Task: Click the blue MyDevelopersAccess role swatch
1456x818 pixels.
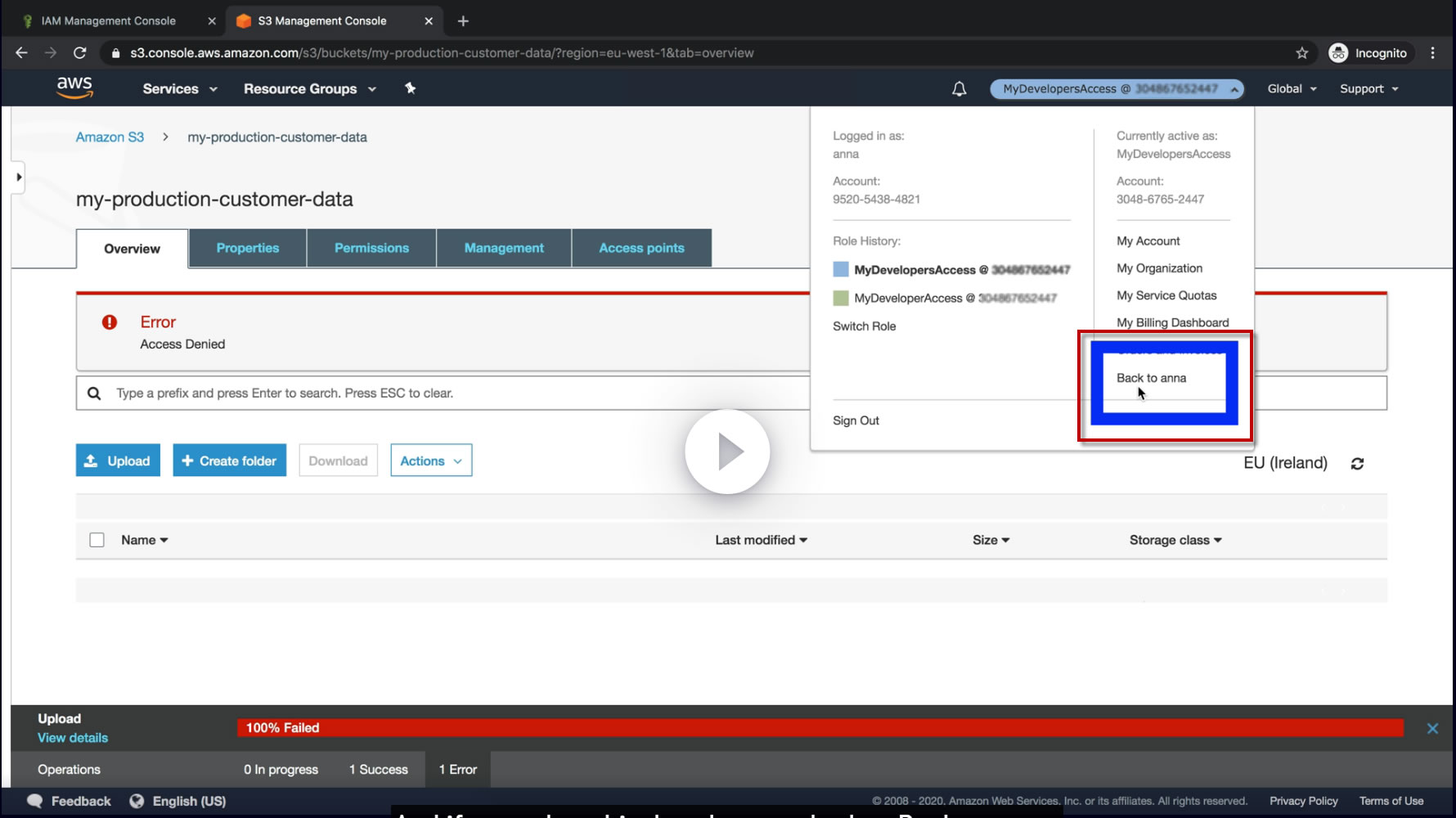Action: pyautogui.click(x=841, y=269)
